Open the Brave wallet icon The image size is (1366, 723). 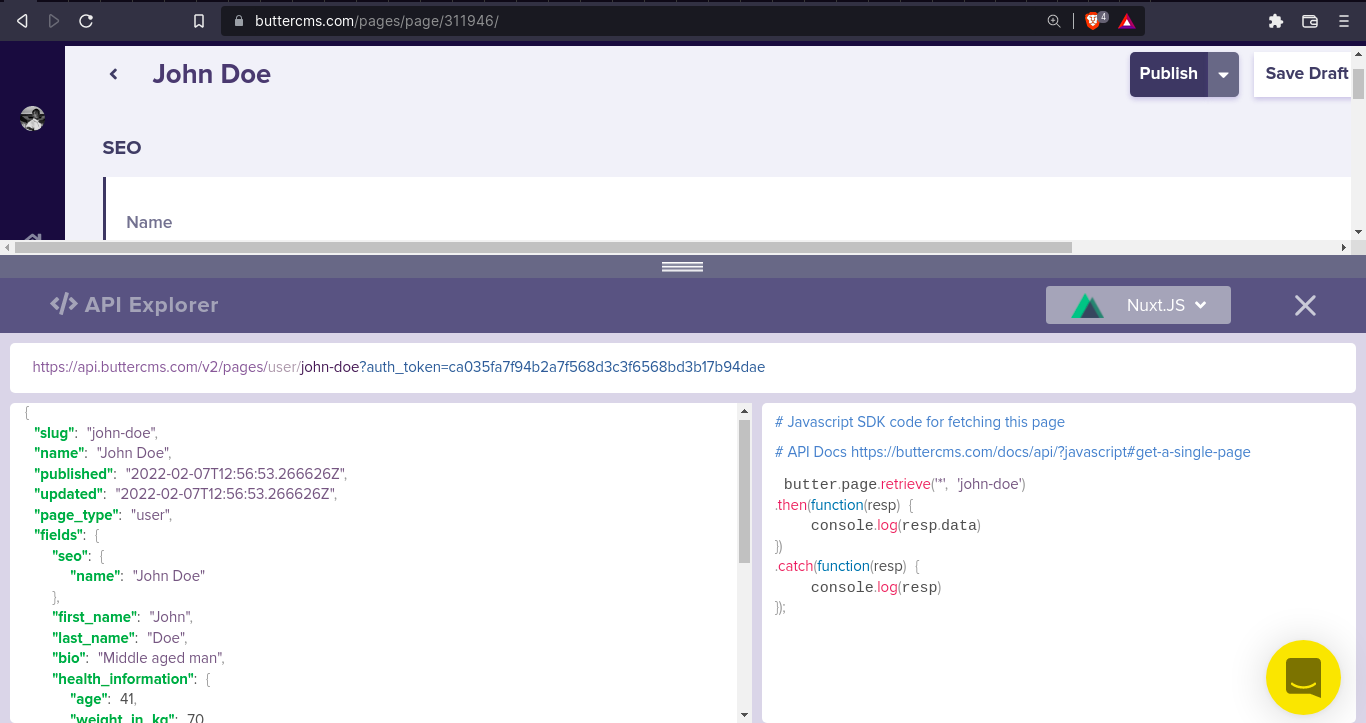(1310, 21)
